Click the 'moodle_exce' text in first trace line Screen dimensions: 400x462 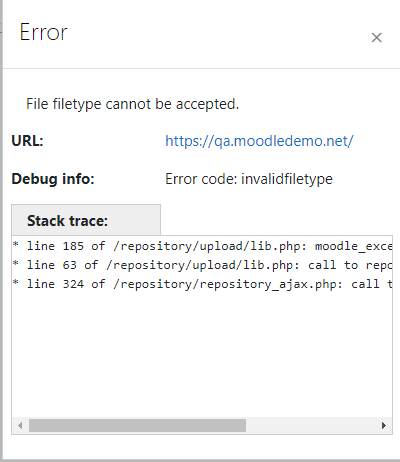pyautogui.click(x=353, y=246)
